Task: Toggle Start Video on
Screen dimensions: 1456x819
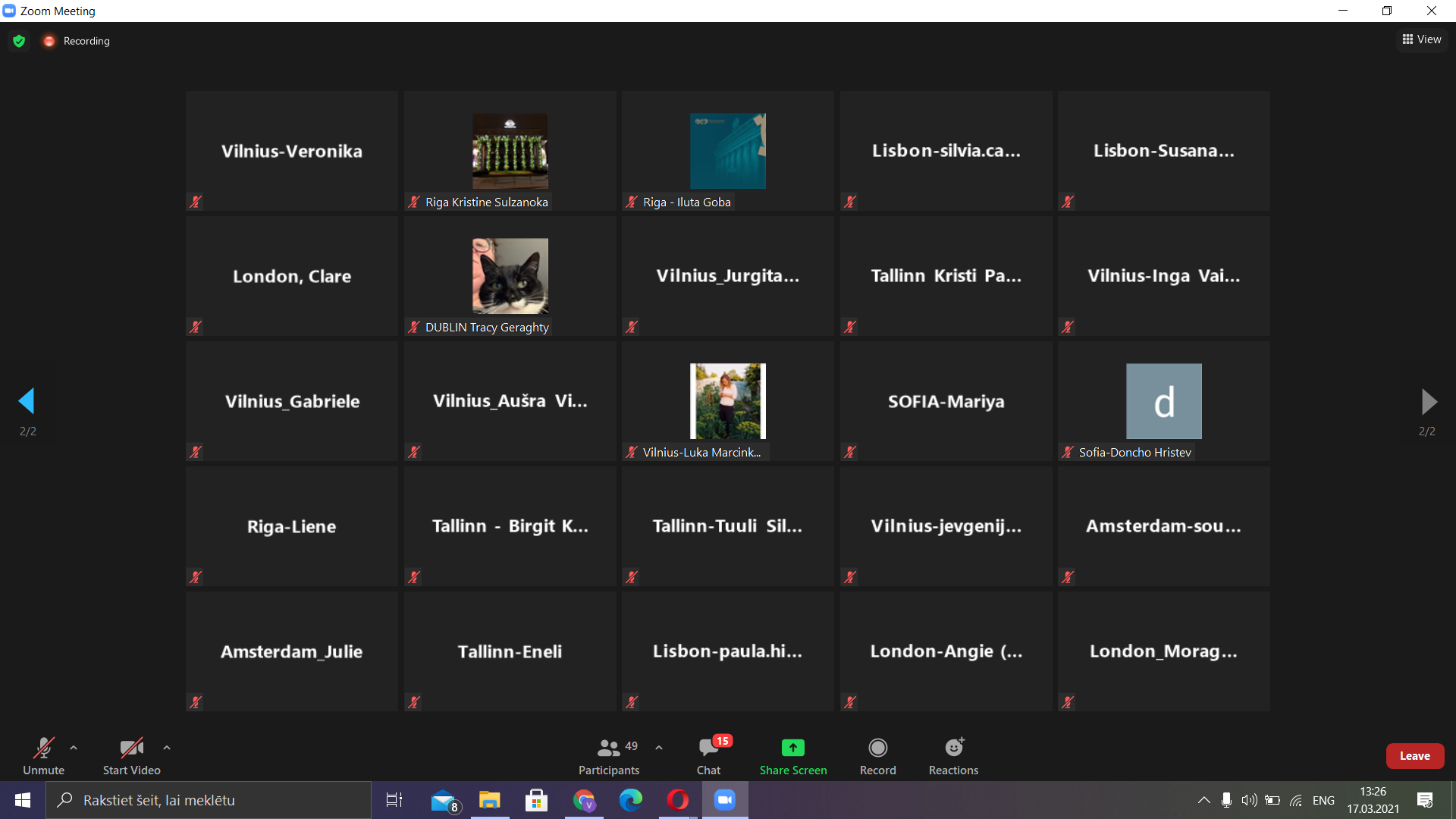Action: tap(131, 748)
